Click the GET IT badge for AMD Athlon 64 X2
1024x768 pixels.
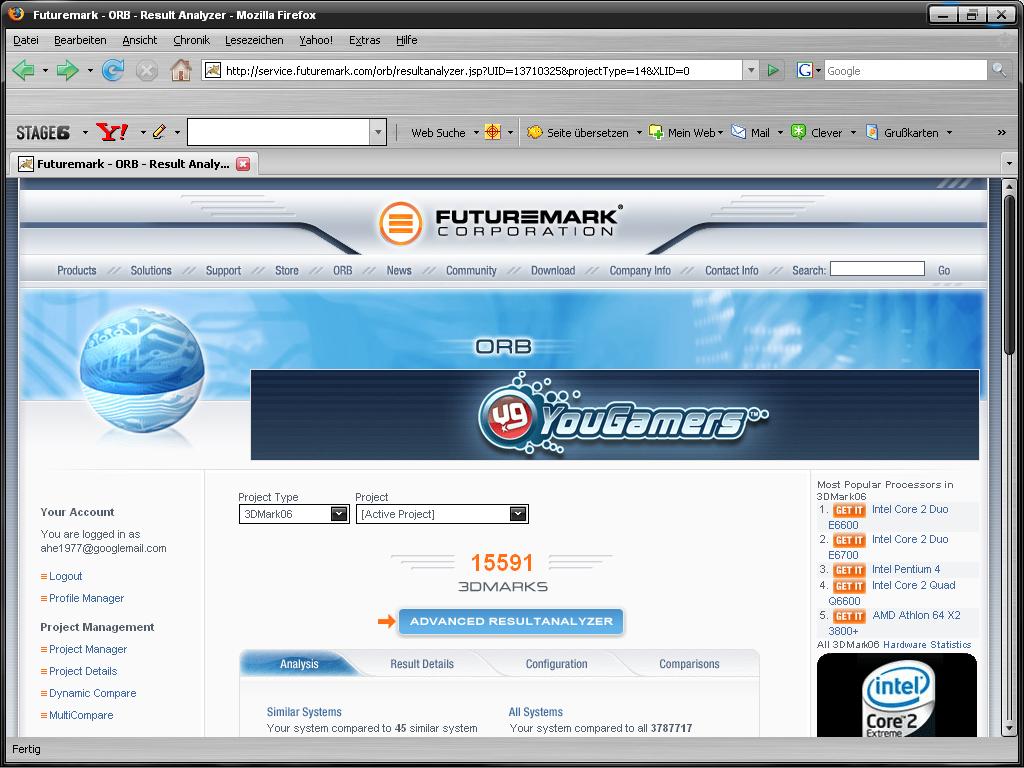click(849, 616)
